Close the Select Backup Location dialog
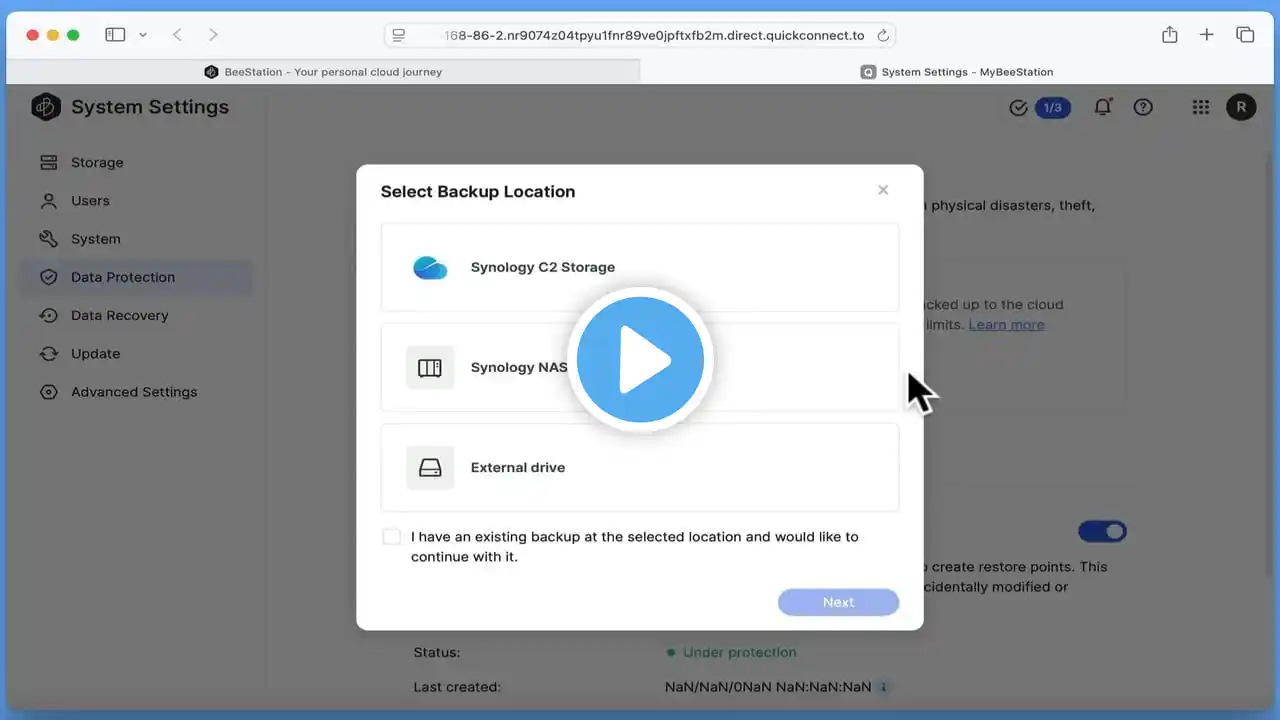The height and width of the screenshot is (720, 1280). 883,190
